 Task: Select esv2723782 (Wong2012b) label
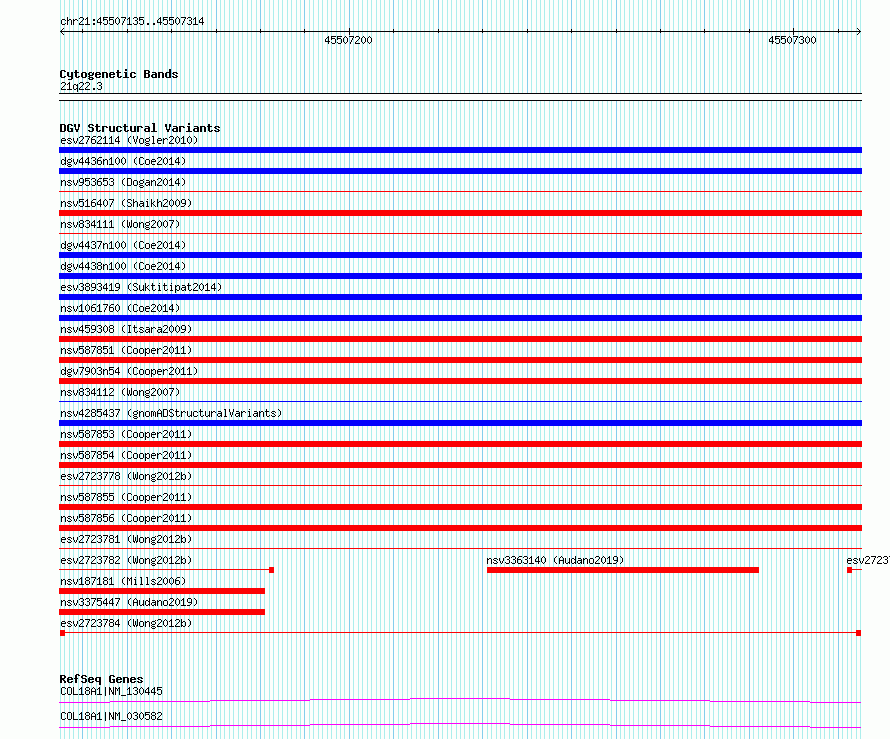tap(126, 560)
